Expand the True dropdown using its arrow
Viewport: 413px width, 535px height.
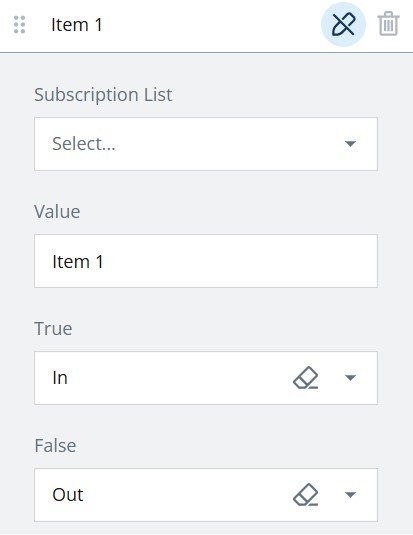[x=350, y=378]
